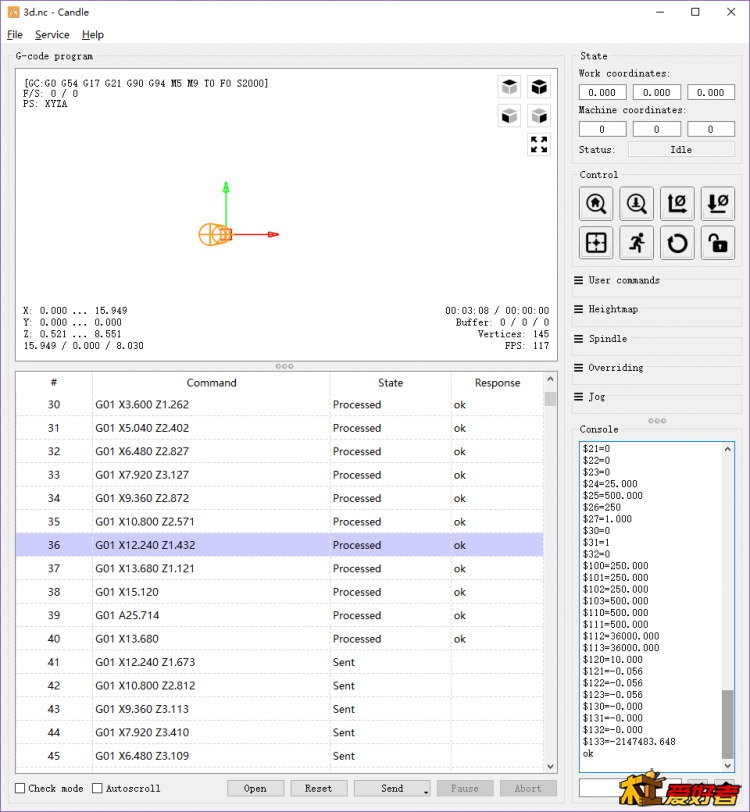Click the work coordinate Y field
Image resolution: width=750 pixels, height=812 pixels.
(x=656, y=93)
